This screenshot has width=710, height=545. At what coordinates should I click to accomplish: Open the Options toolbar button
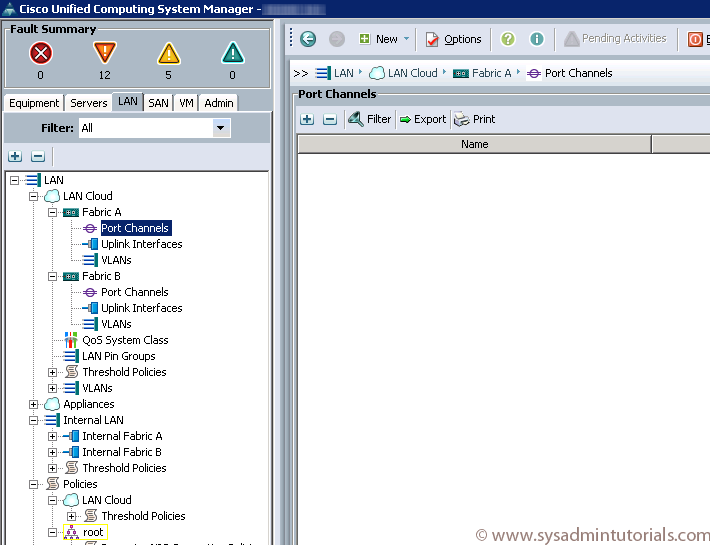(x=453, y=39)
